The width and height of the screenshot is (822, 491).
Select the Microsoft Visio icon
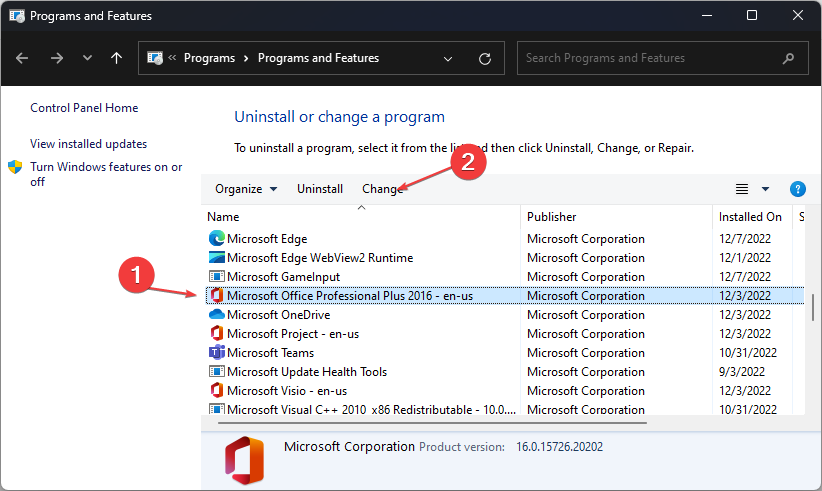coord(217,390)
